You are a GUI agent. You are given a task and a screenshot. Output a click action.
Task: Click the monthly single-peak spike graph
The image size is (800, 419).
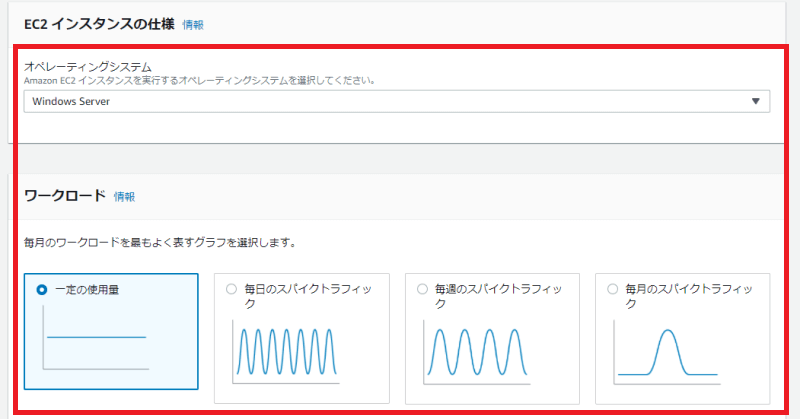click(x=667, y=352)
